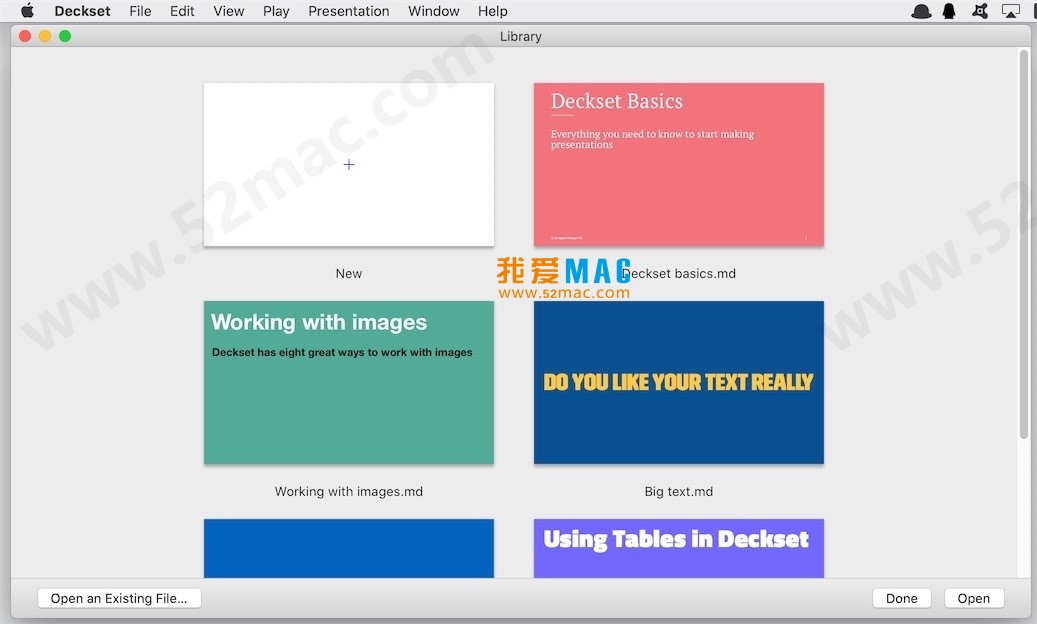The image size is (1037, 624).
Task: Click the Library vertical scrollbar
Action: [1024, 245]
